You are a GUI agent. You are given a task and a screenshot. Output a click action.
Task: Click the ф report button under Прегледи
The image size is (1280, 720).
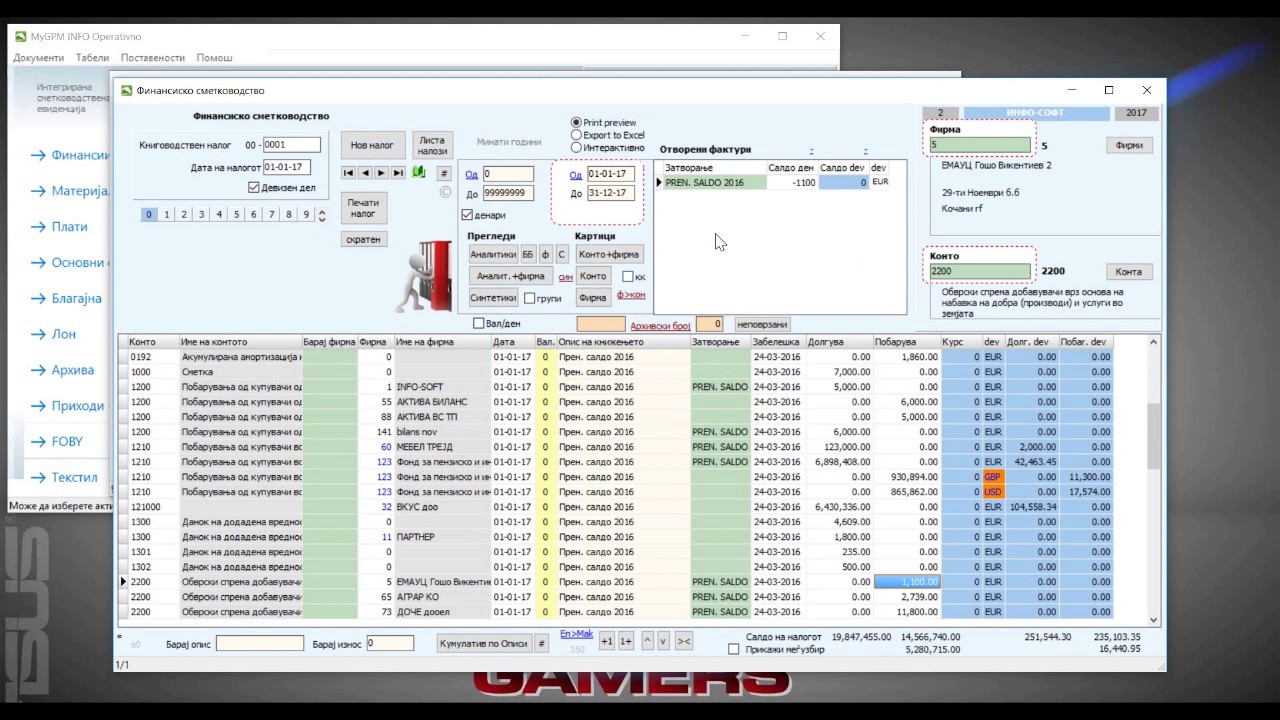pyautogui.click(x=545, y=254)
